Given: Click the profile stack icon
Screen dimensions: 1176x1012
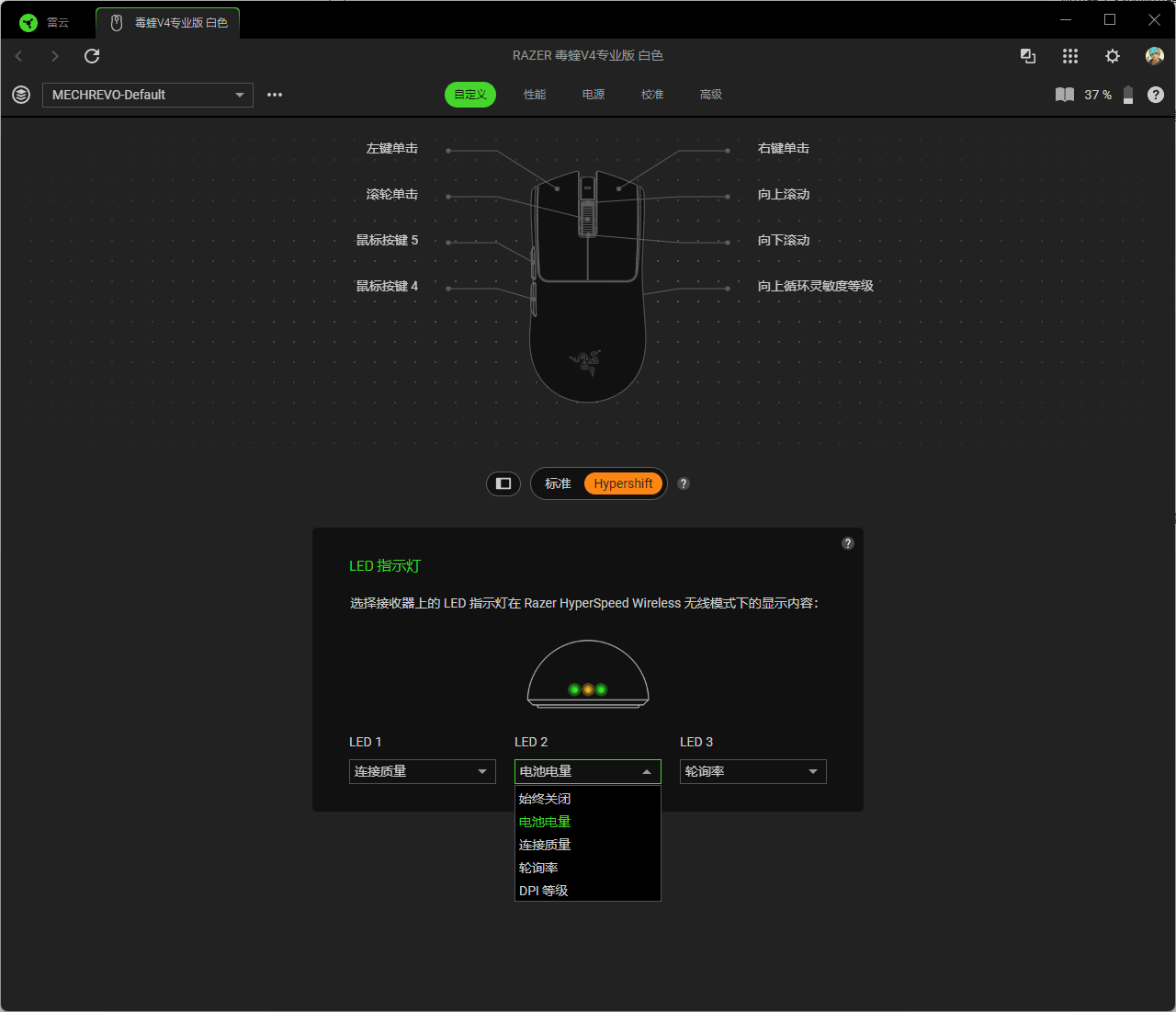Looking at the screenshot, I should pos(21,95).
